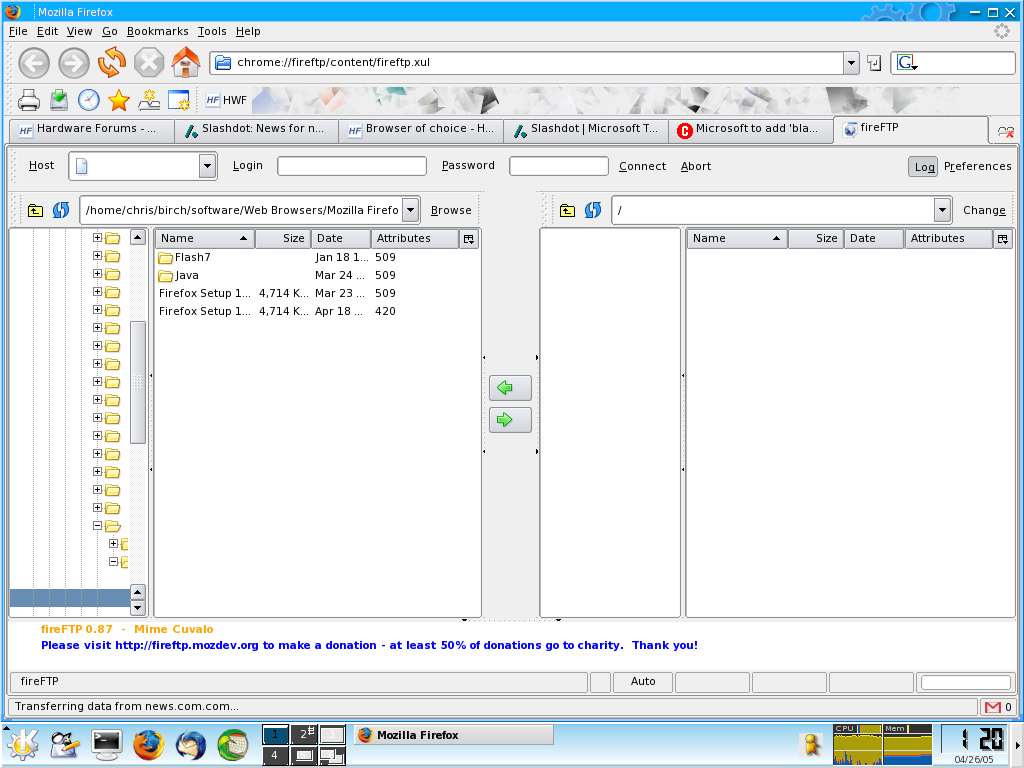Go up one local directory
The height and width of the screenshot is (768, 1024).
35,210
